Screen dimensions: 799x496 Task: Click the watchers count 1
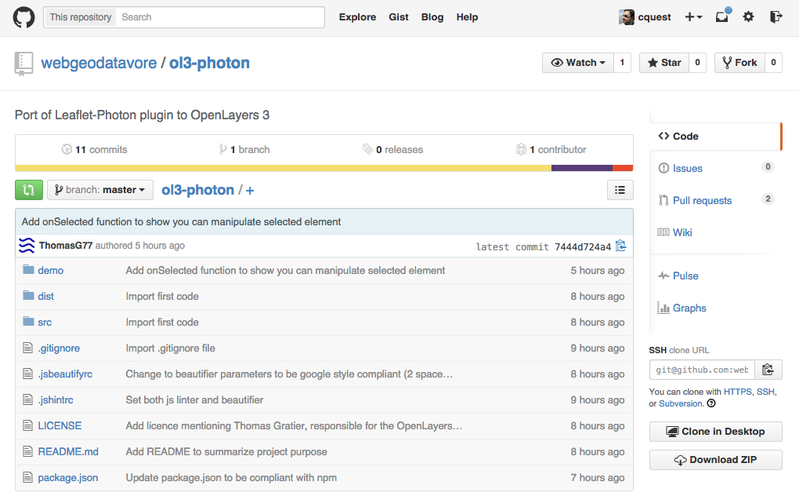point(622,63)
